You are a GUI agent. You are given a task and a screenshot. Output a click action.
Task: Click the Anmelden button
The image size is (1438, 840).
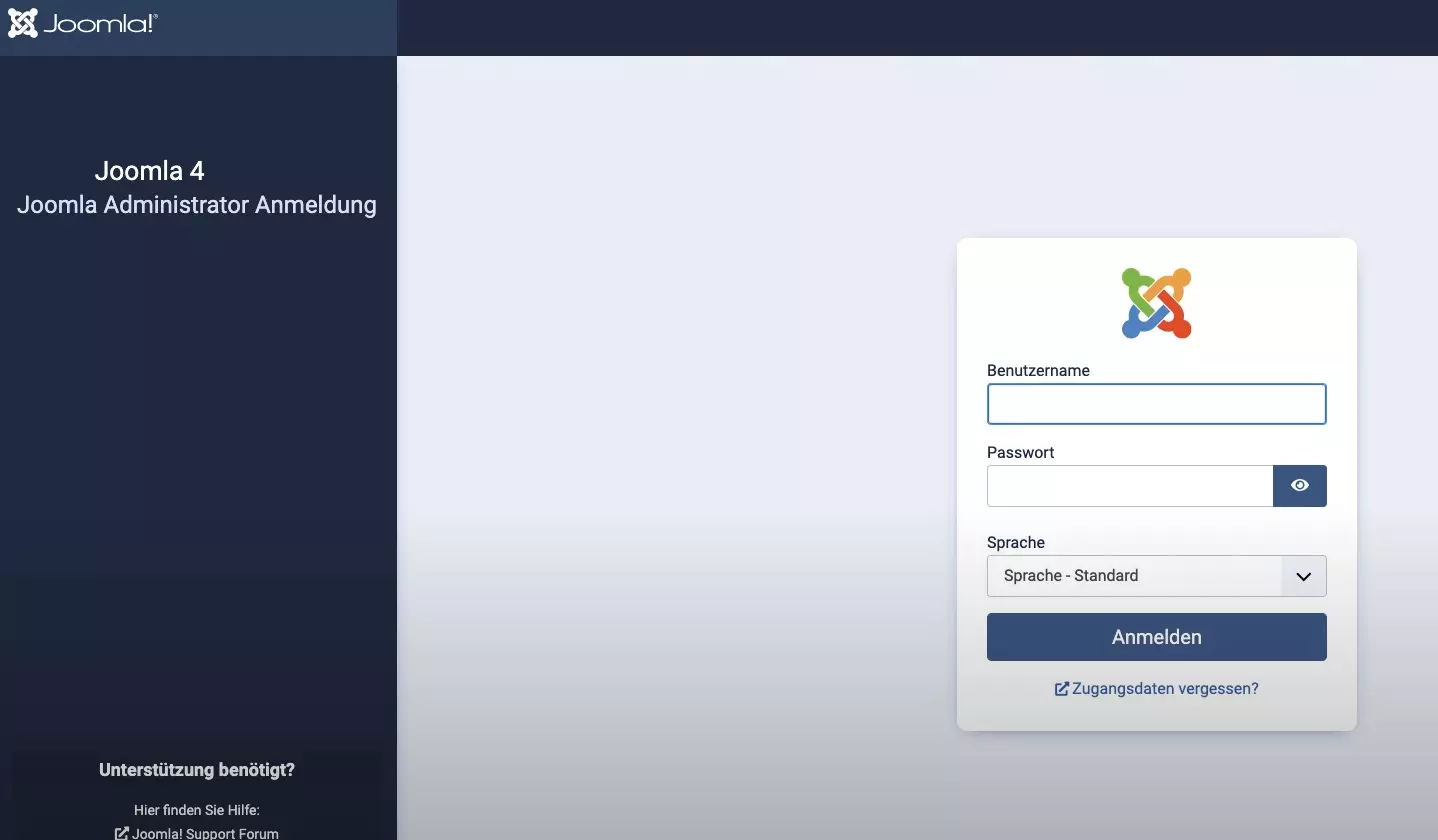[1156, 637]
